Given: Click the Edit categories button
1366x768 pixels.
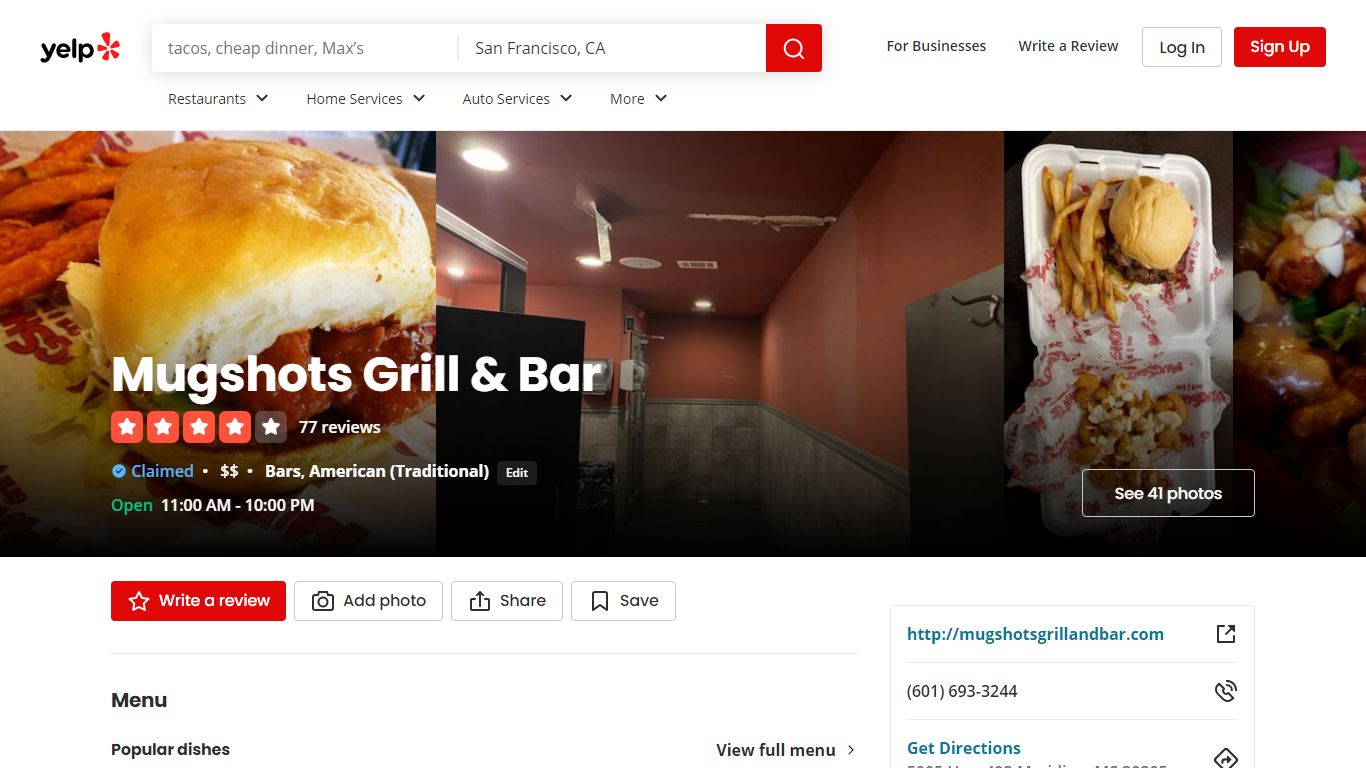Looking at the screenshot, I should pos(517,473).
